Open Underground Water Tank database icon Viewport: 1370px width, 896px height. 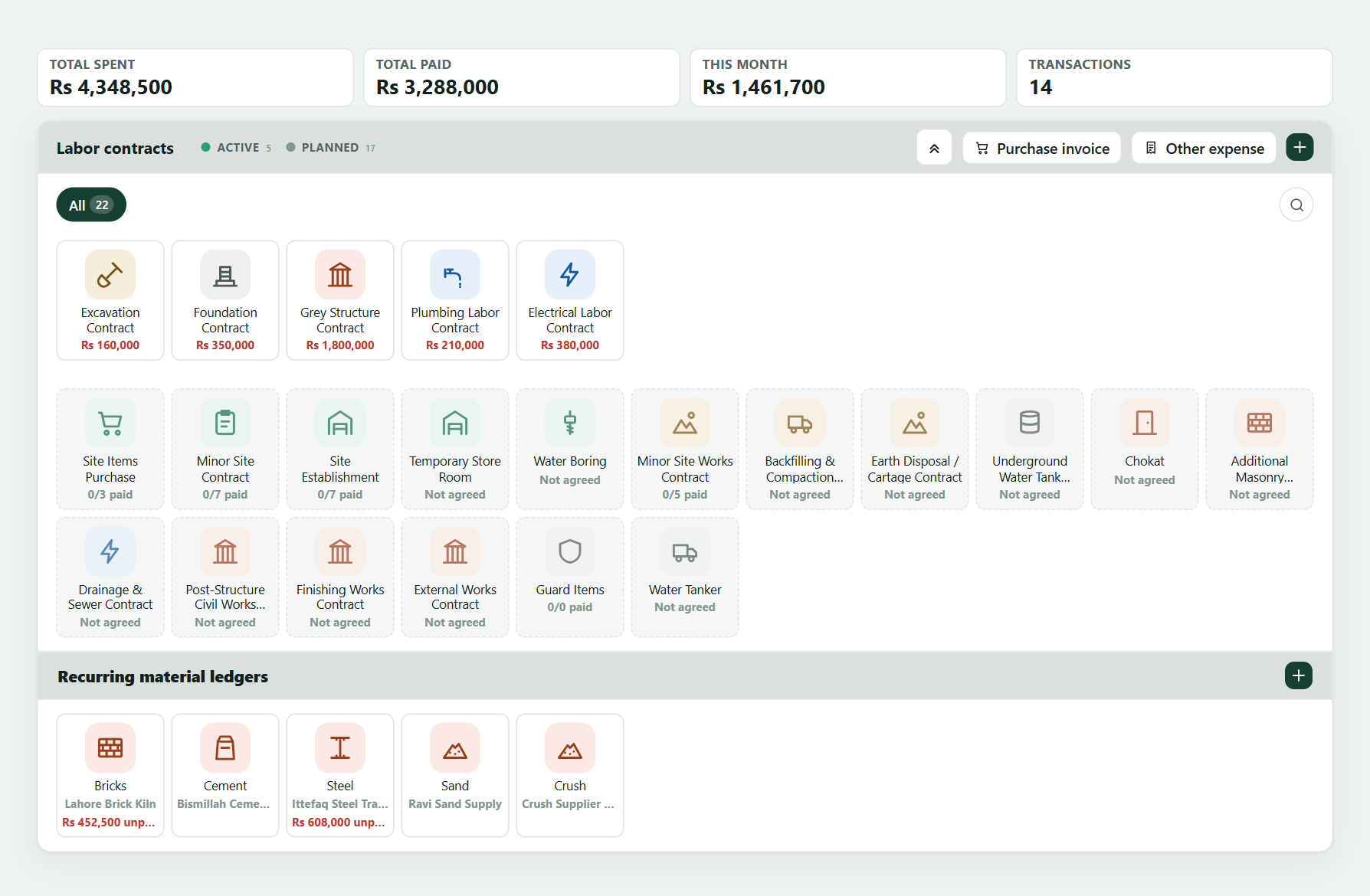1030,423
